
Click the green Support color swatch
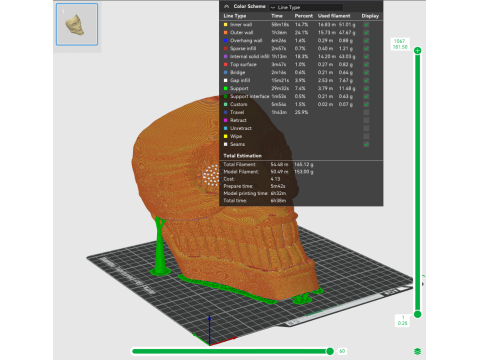(226, 88)
